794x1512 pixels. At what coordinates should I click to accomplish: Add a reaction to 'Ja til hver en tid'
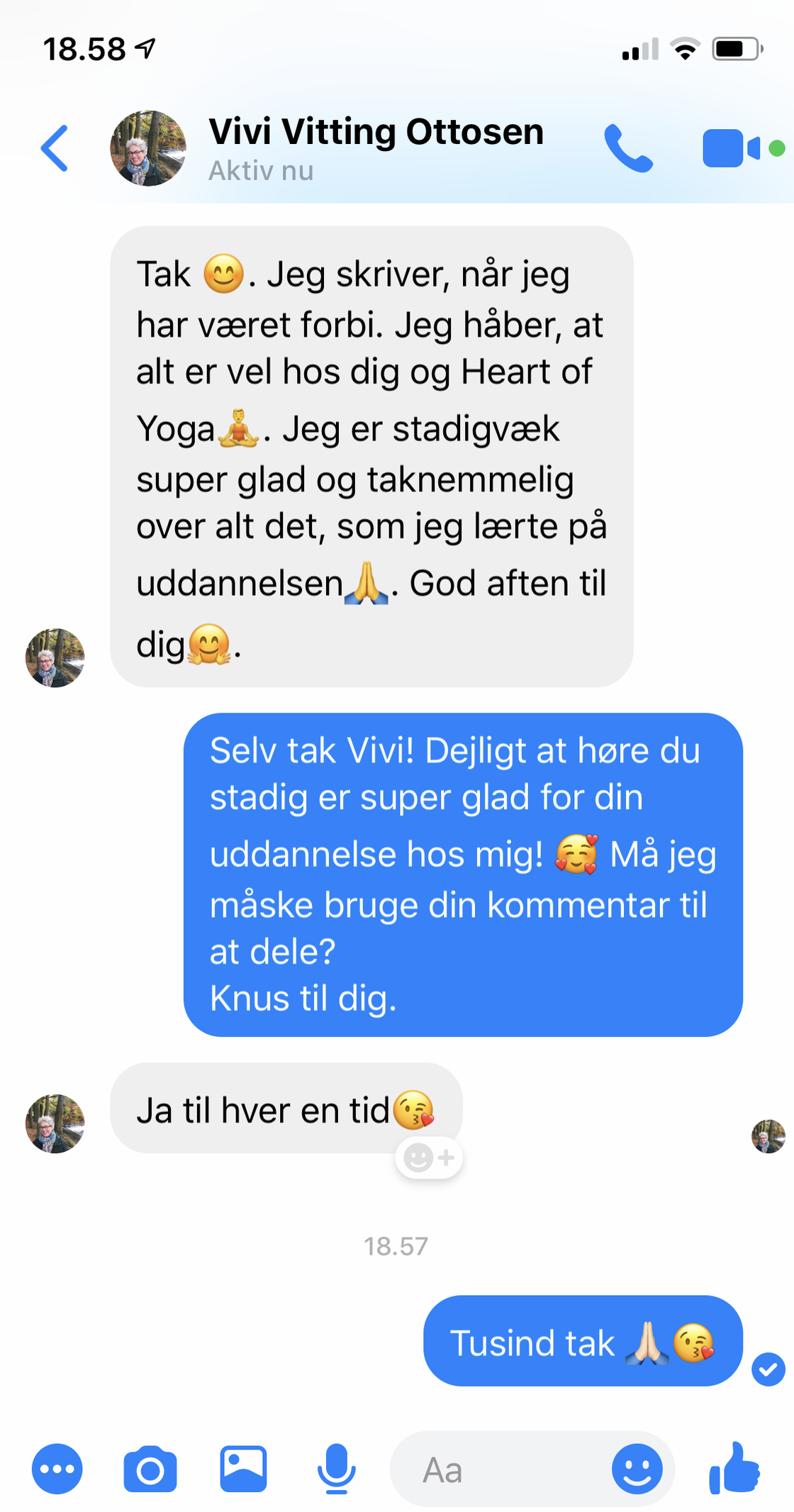click(429, 1157)
